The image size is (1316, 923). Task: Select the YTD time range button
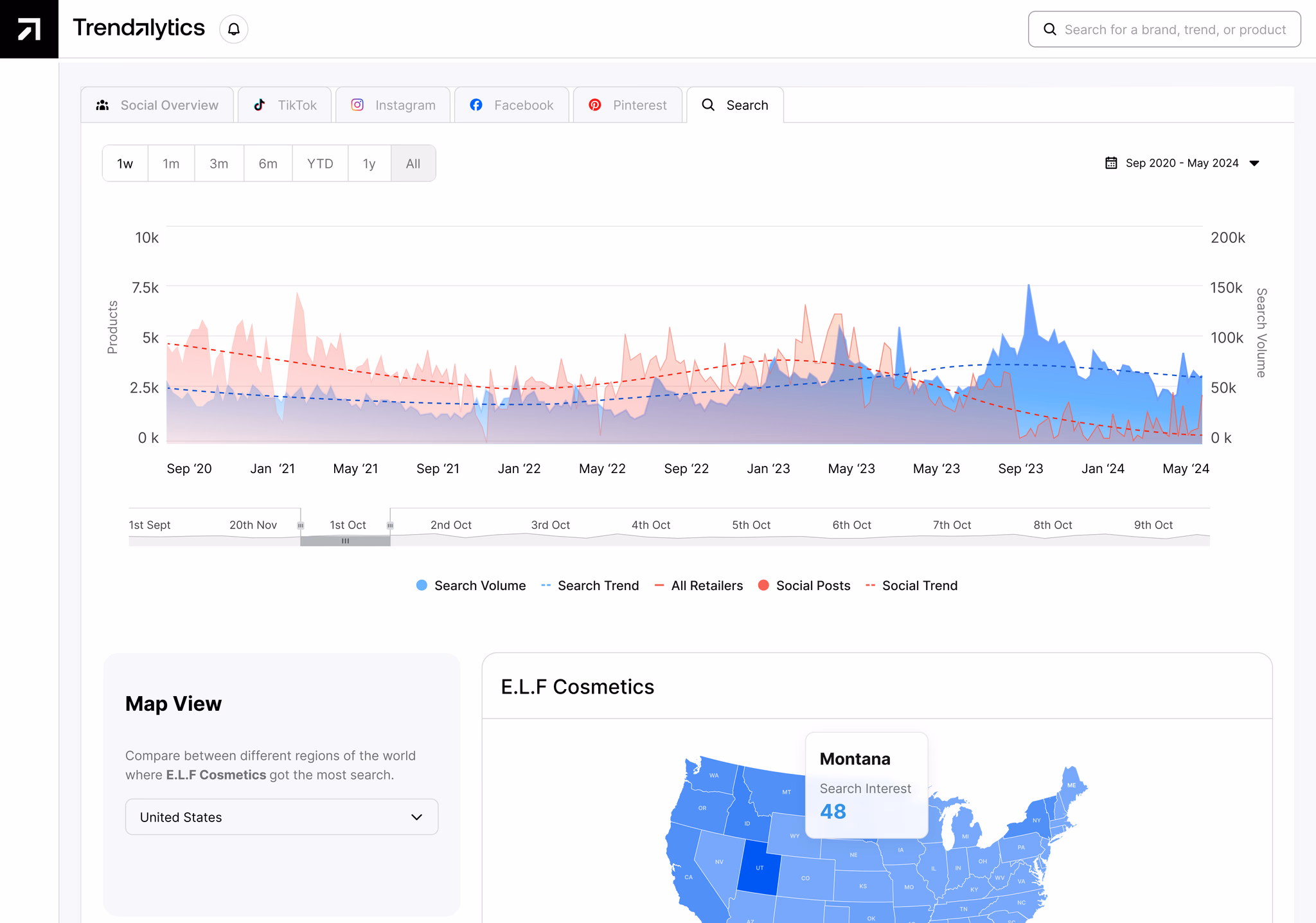(320, 163)
